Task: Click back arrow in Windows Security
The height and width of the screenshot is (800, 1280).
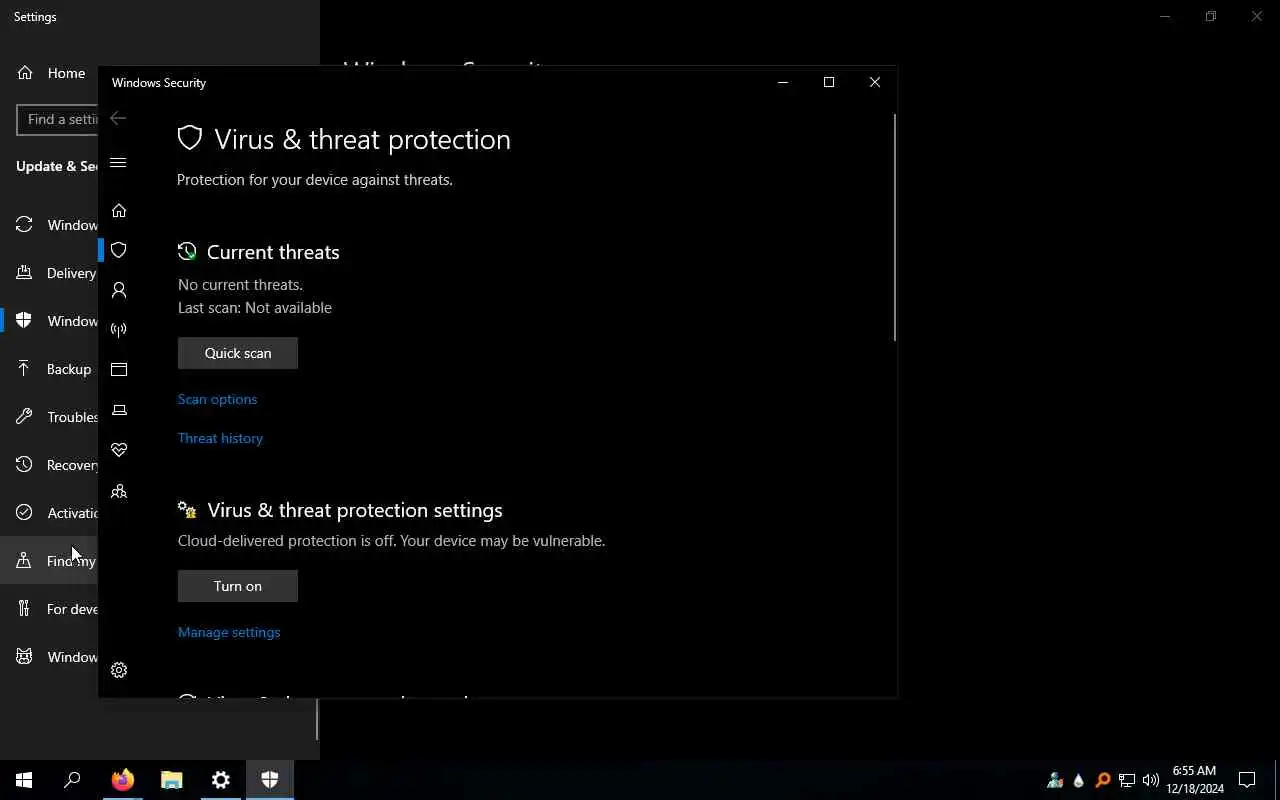Action: [x=118, y=118]
